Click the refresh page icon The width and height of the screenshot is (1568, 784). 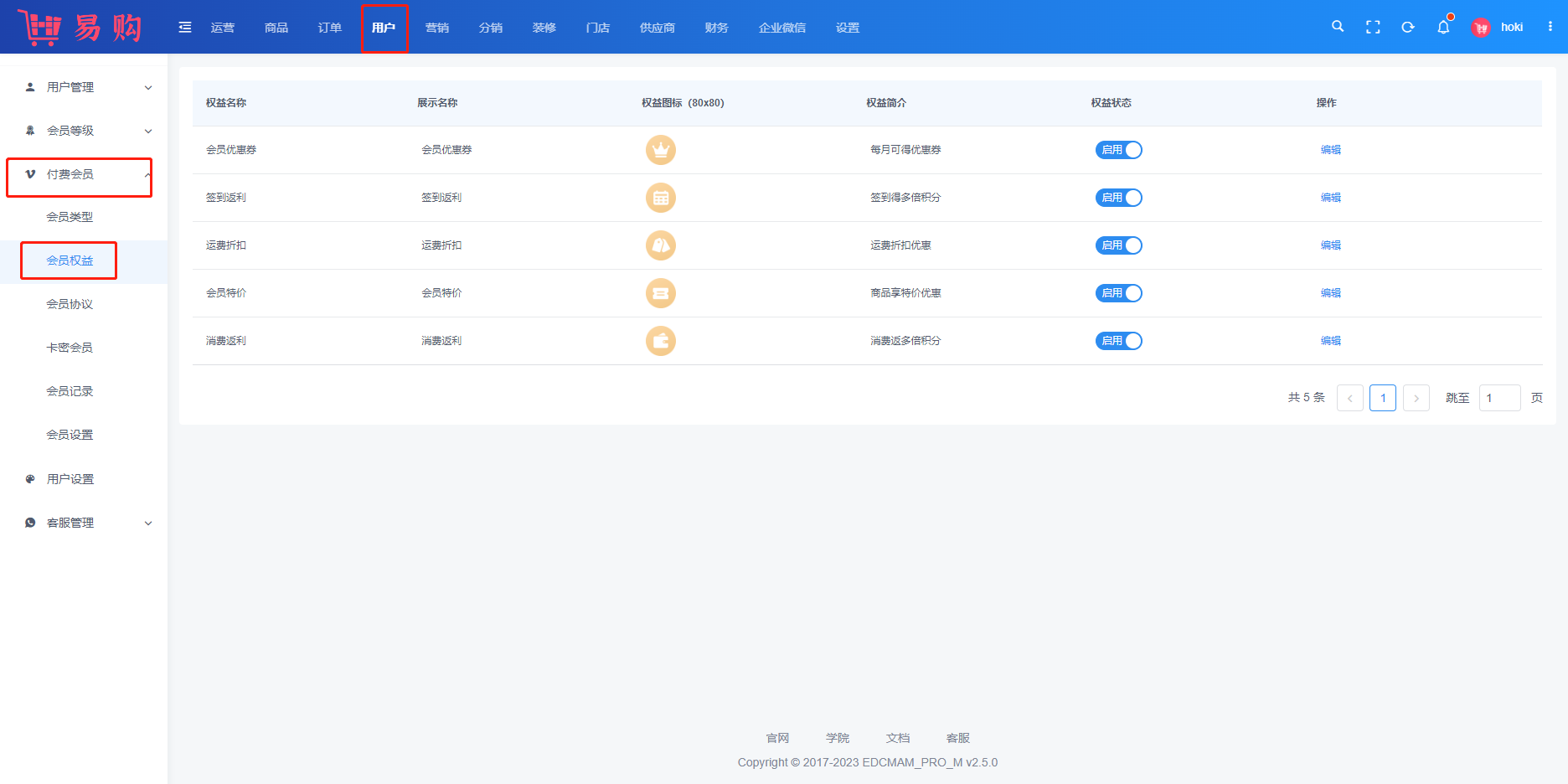(x=1408, y=27)
